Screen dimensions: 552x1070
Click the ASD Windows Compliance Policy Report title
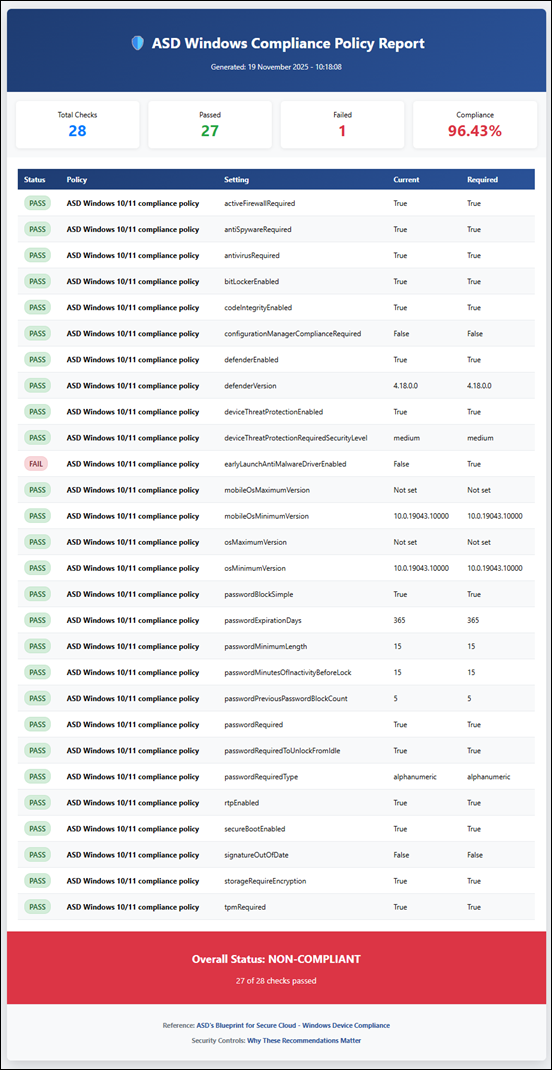point(288,43)
